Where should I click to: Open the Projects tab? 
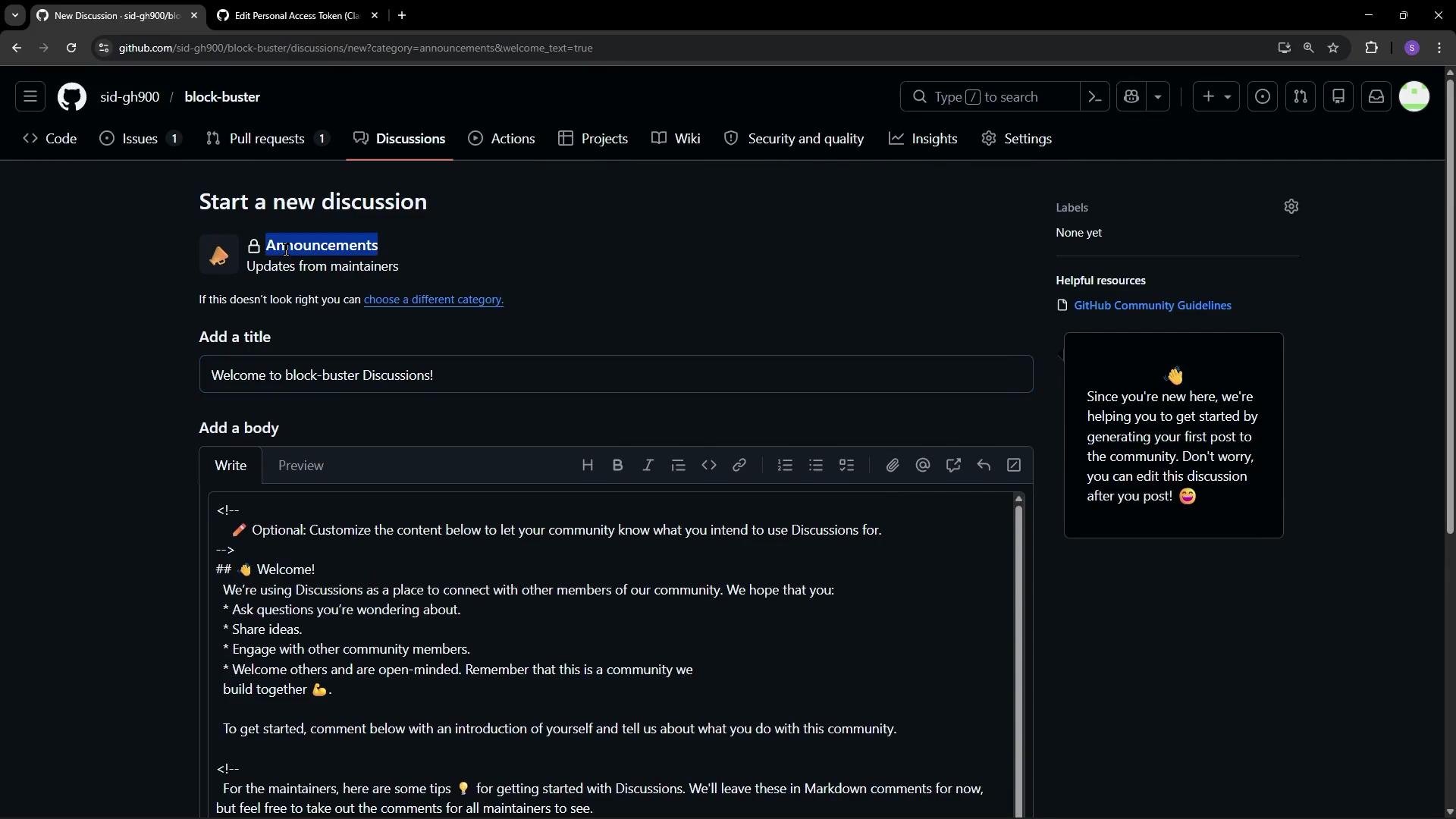(x=593, y=139)
